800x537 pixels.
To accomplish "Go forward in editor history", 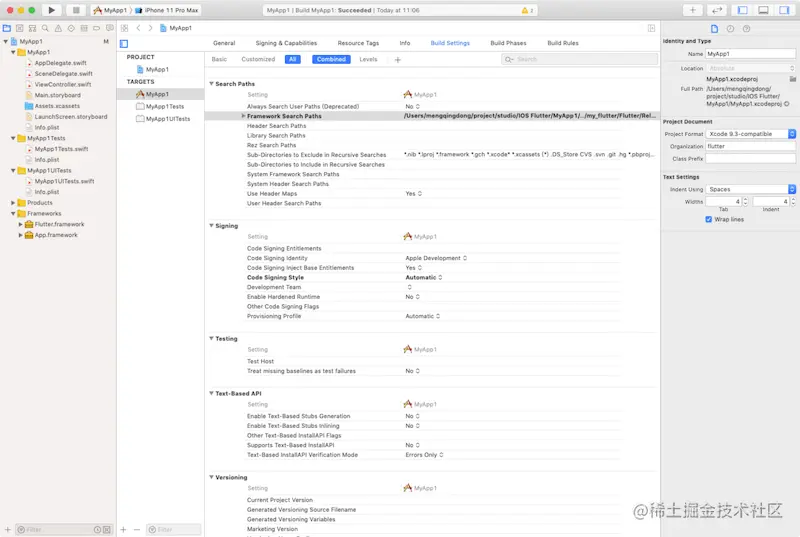I will pyautogui.click(x=150, y=28).
